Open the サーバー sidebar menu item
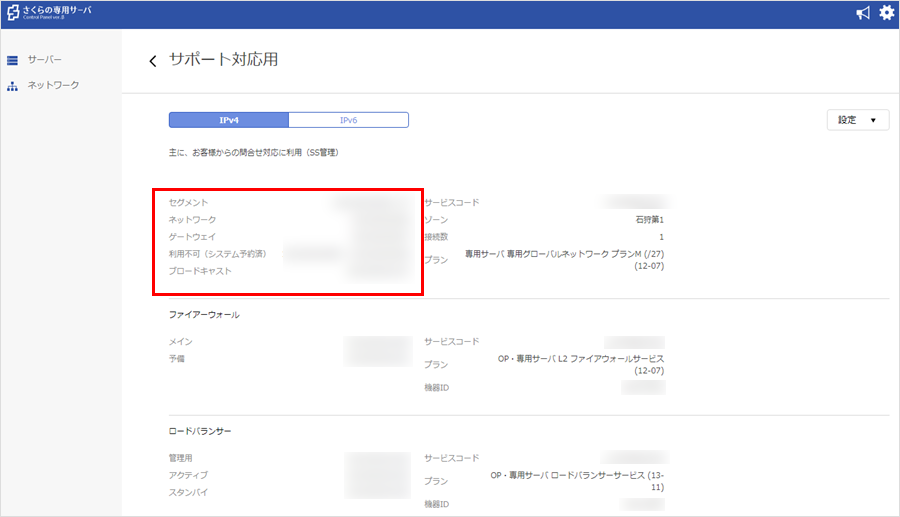Viewport: 900px width, 517px height. click(x=44, y=61)
